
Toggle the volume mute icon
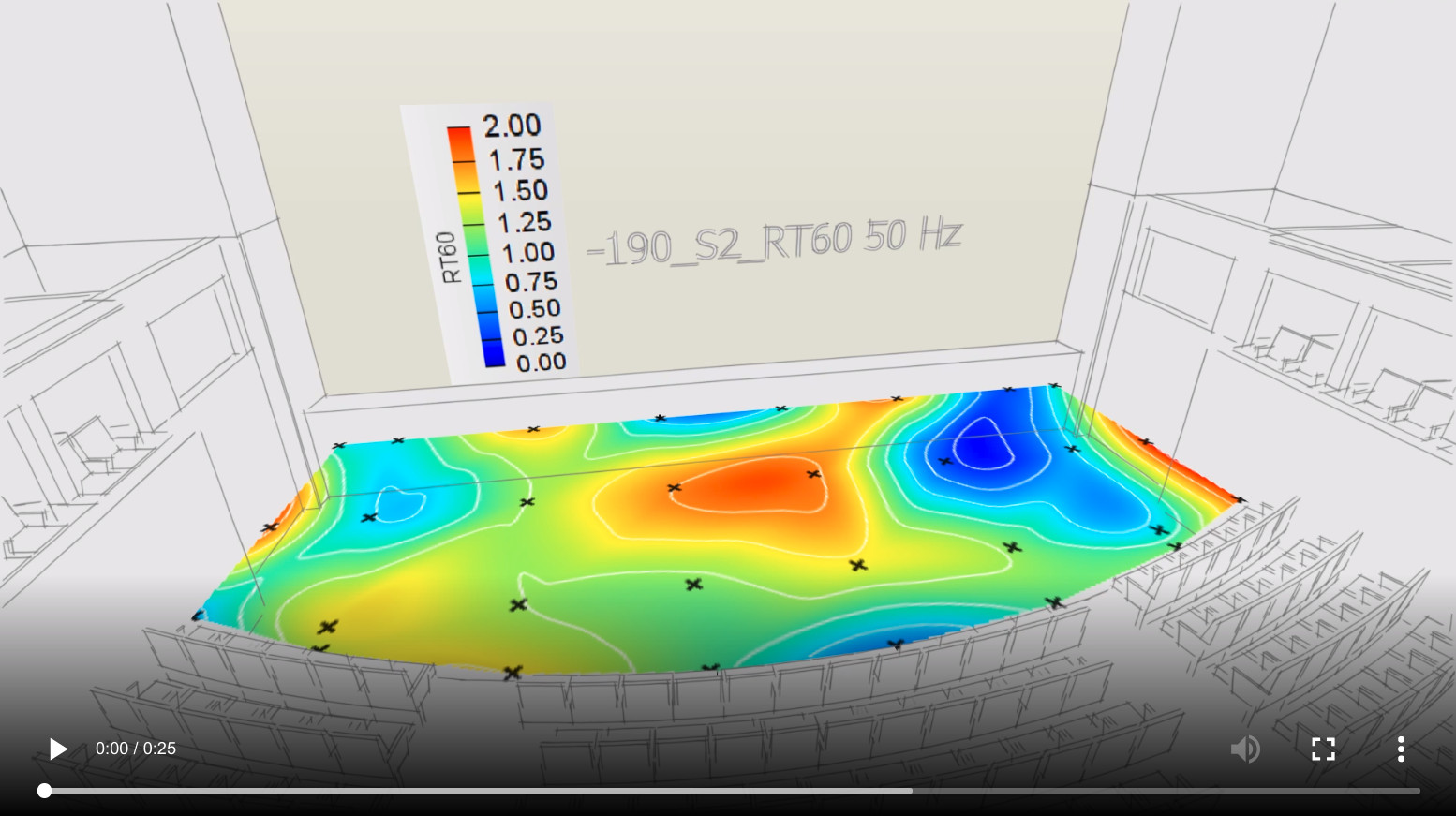point(1245,749)
